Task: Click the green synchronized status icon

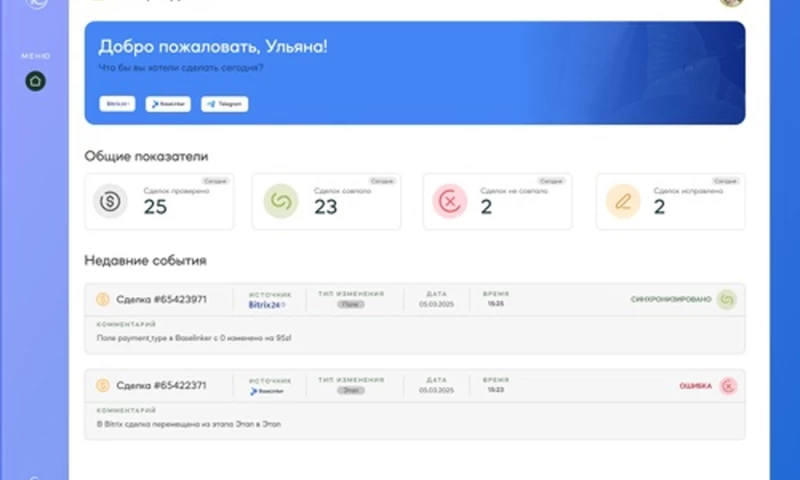Action: (727, 299)
